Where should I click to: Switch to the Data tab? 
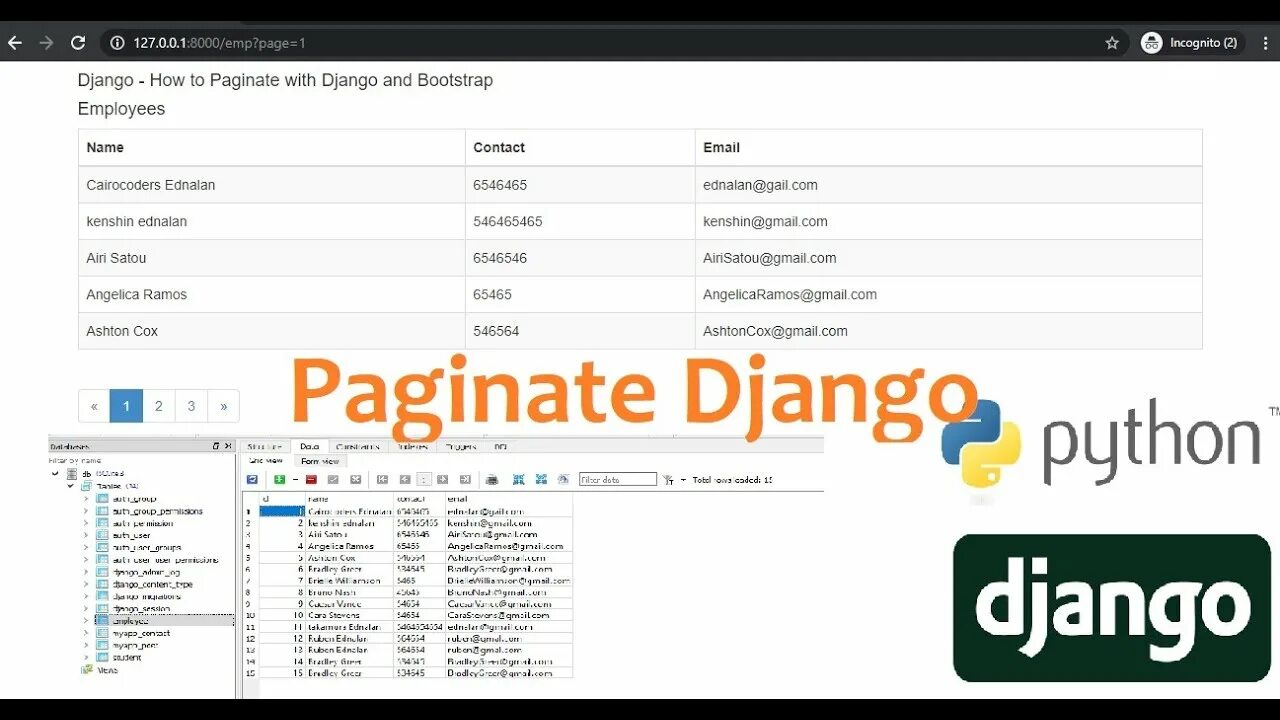tap(310, 446)
